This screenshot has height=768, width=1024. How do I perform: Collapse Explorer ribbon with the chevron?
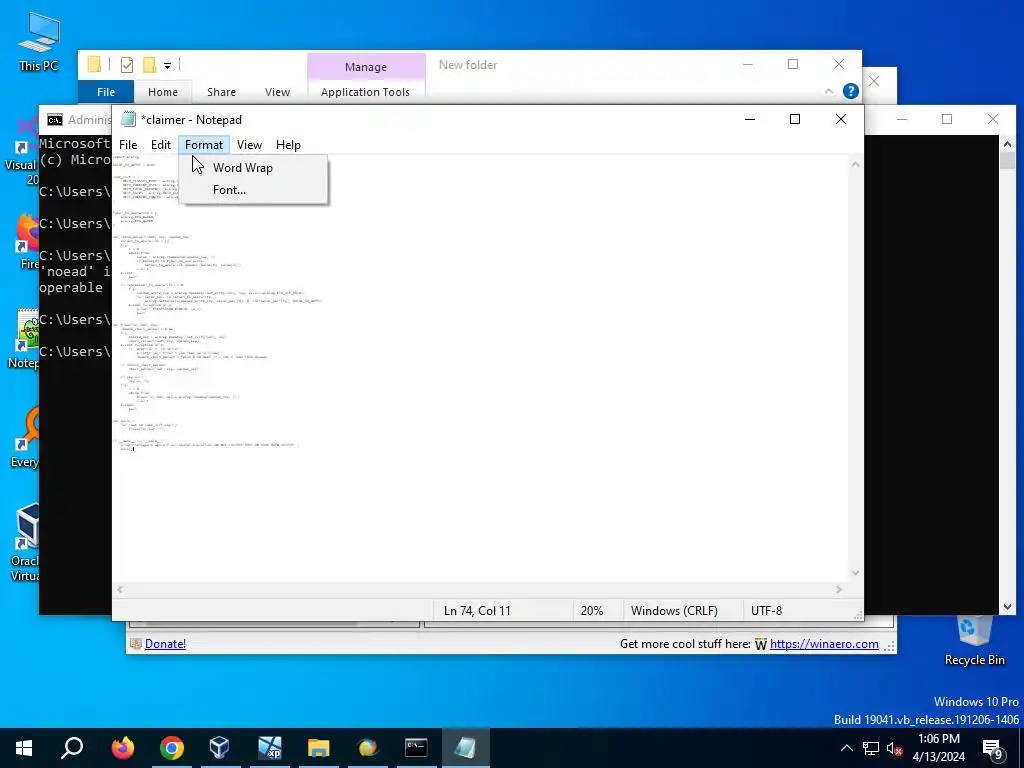click(x=829, y=91)
